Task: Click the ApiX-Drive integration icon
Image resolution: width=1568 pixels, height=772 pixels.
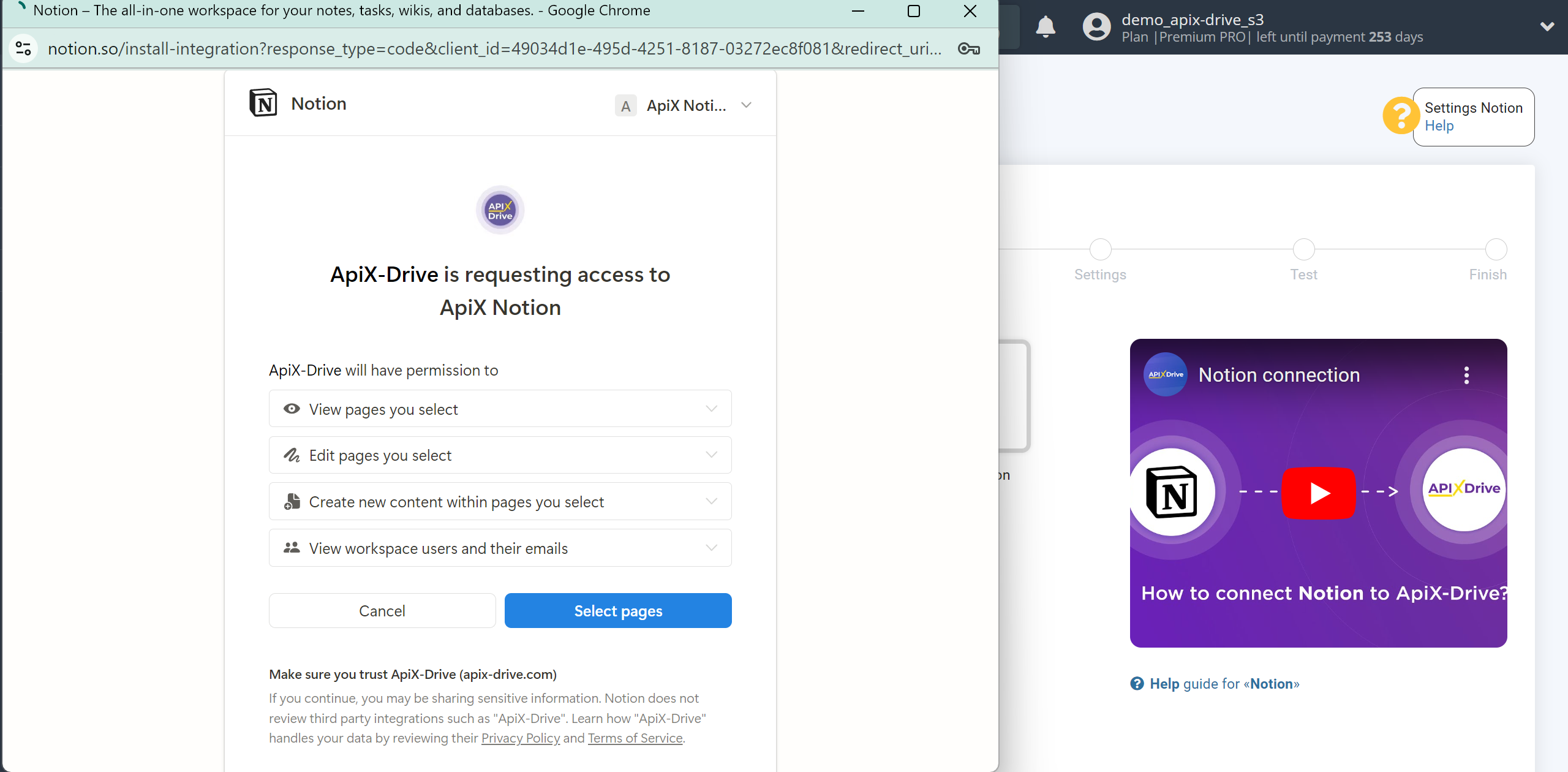Action: [x=500, y=211]
